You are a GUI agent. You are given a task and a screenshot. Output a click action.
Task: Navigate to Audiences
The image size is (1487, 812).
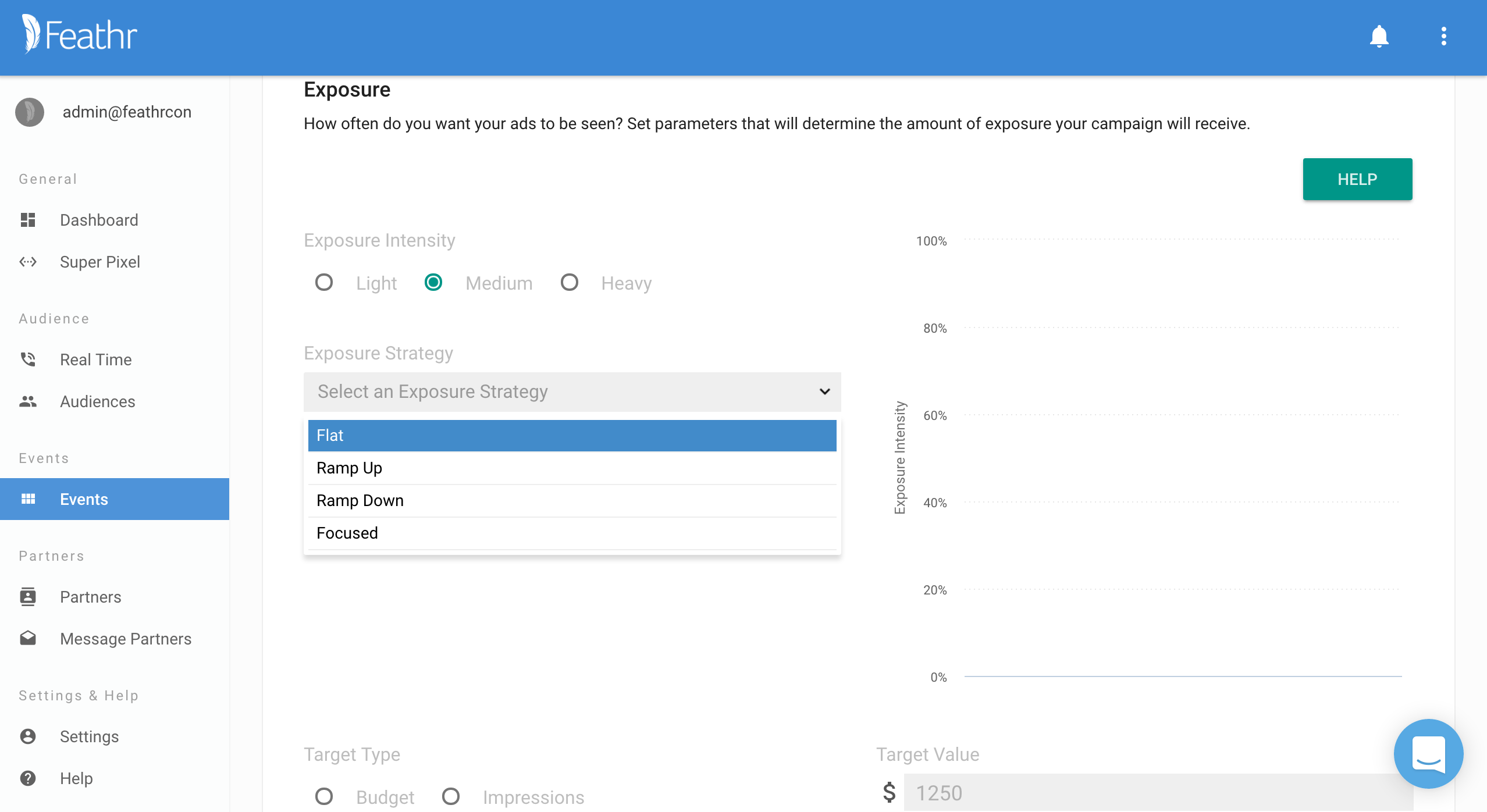115,401
